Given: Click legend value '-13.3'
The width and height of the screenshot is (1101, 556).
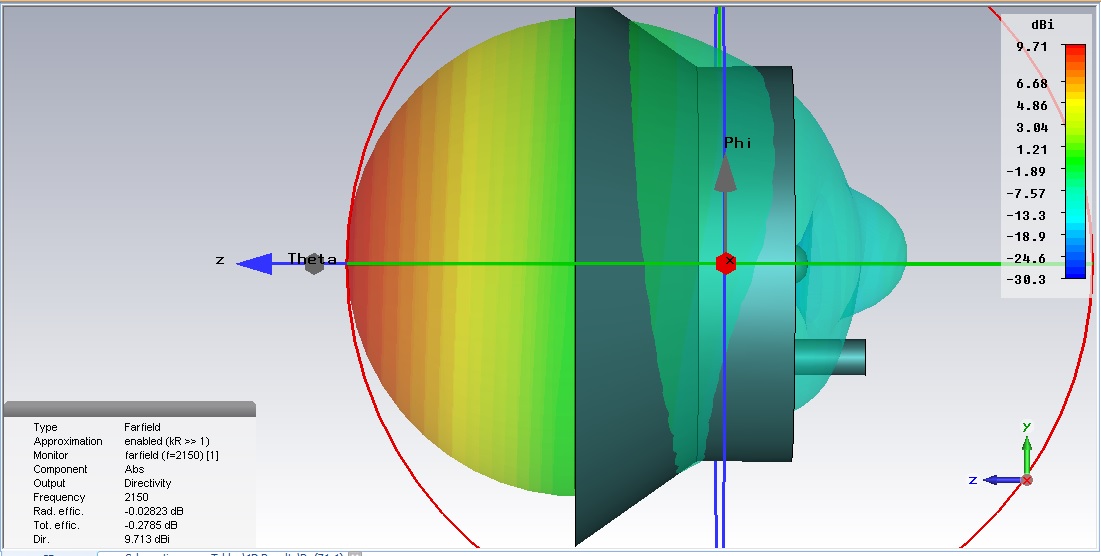Looking at the screenshot, I should point(1026,215).
